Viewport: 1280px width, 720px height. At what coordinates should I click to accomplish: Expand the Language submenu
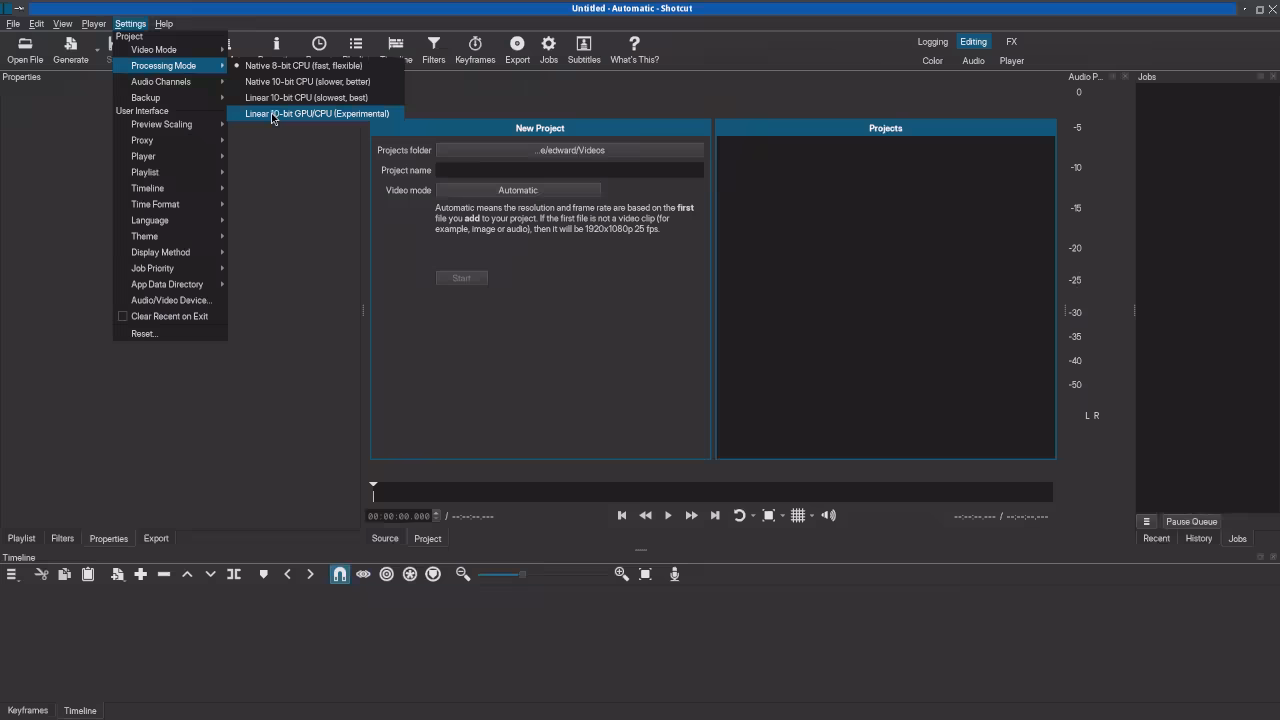pos(171,221)
